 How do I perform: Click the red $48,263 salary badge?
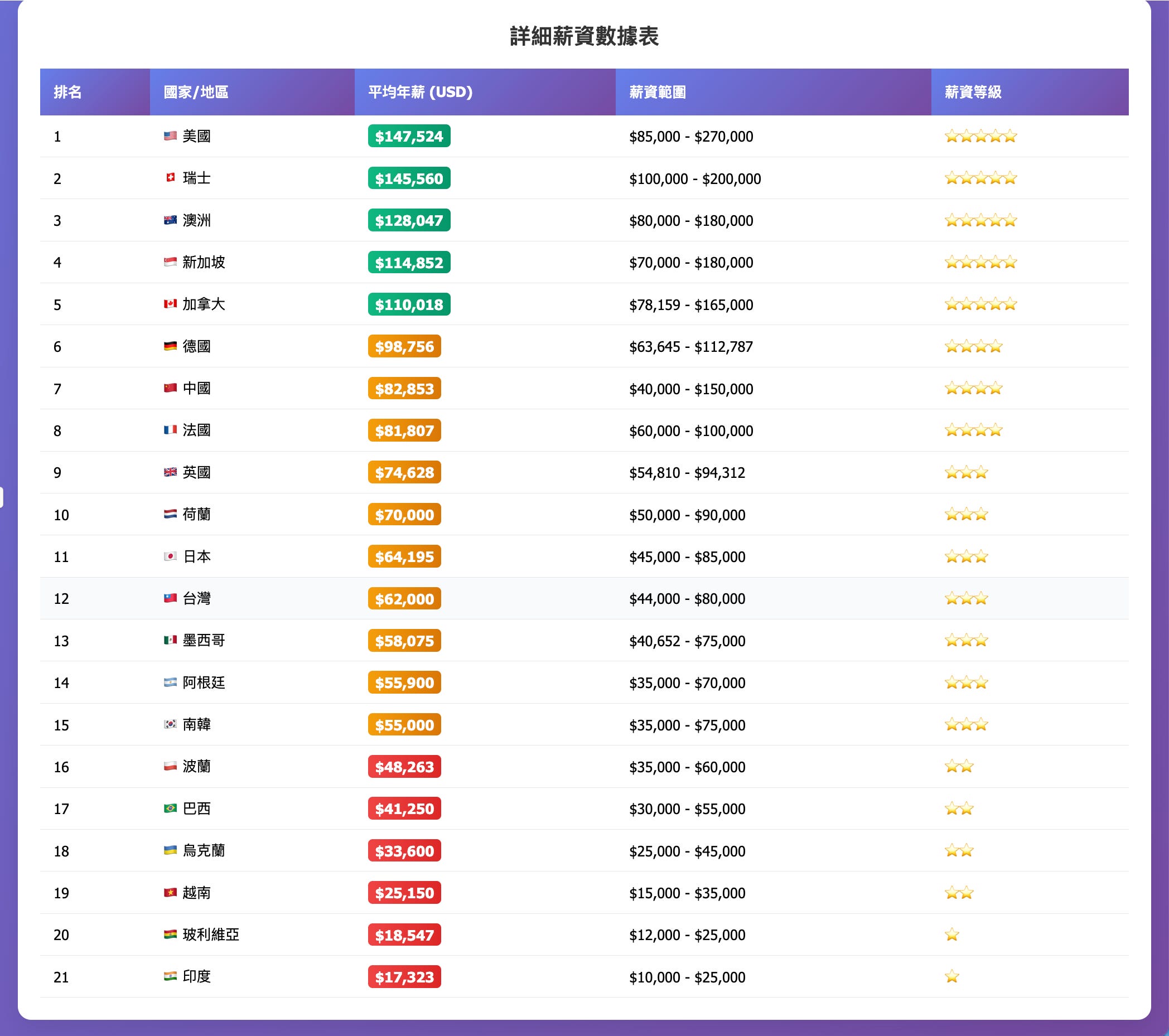404,767
